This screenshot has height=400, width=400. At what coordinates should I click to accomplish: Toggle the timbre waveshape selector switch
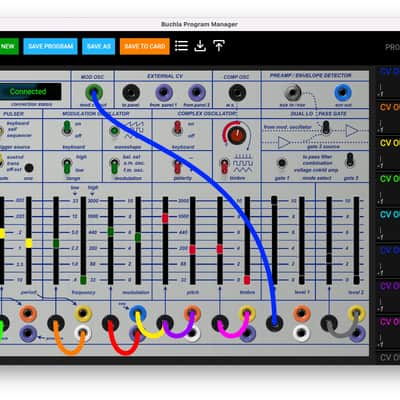point(224,166)
